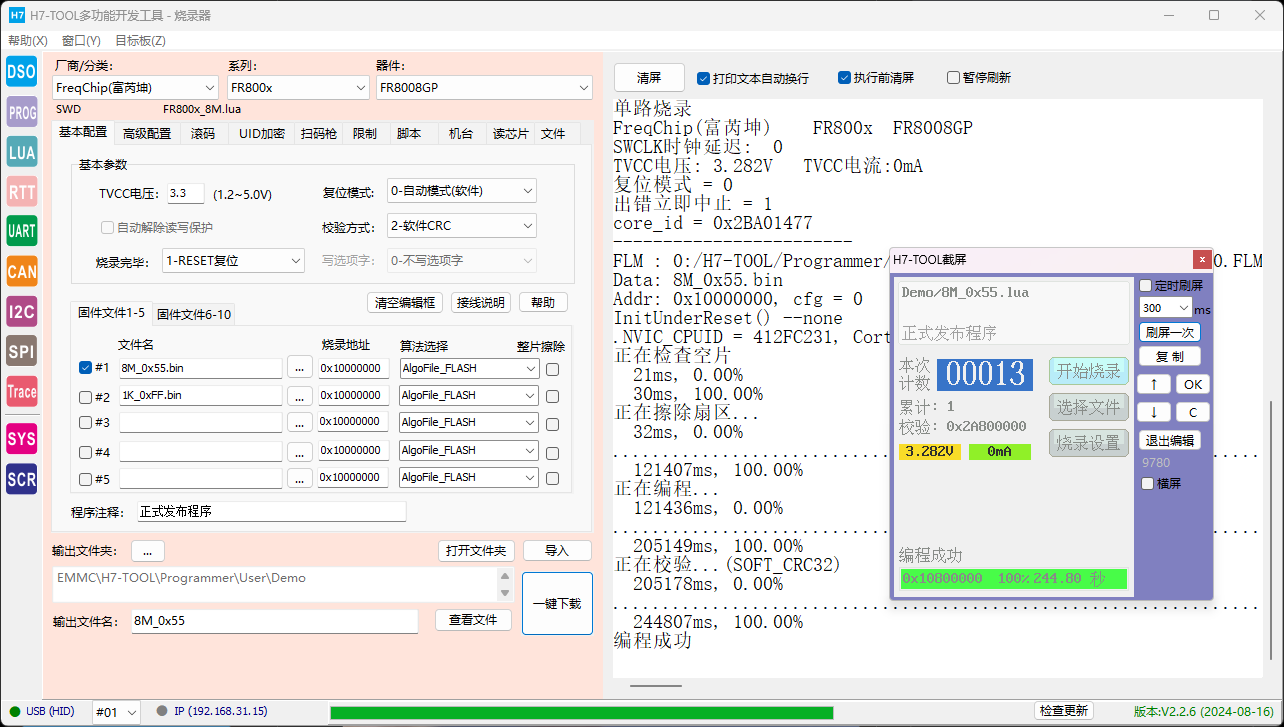Click the green download progress bar

pos(581,712)
